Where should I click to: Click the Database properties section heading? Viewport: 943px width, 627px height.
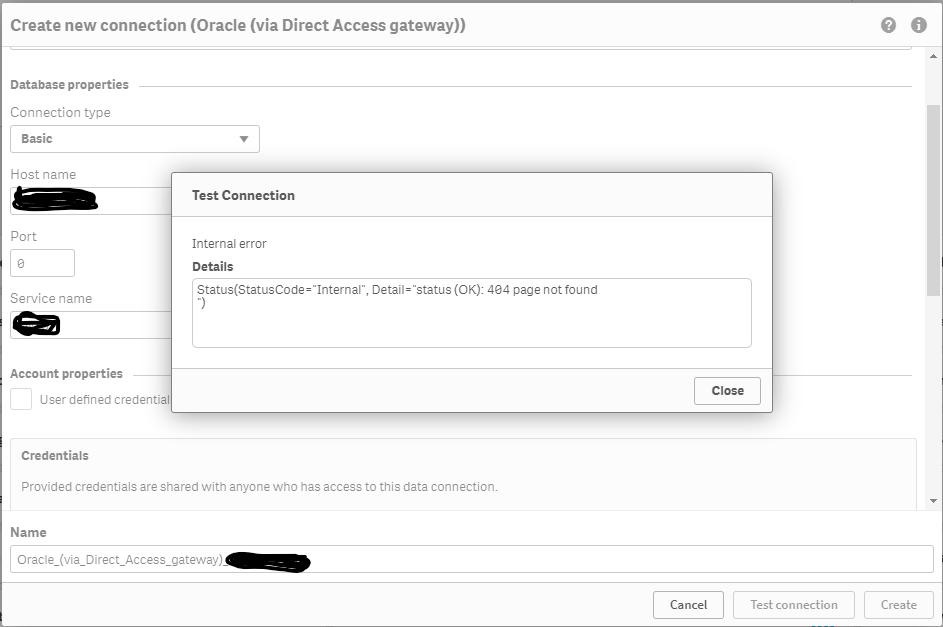click(69, 85)
